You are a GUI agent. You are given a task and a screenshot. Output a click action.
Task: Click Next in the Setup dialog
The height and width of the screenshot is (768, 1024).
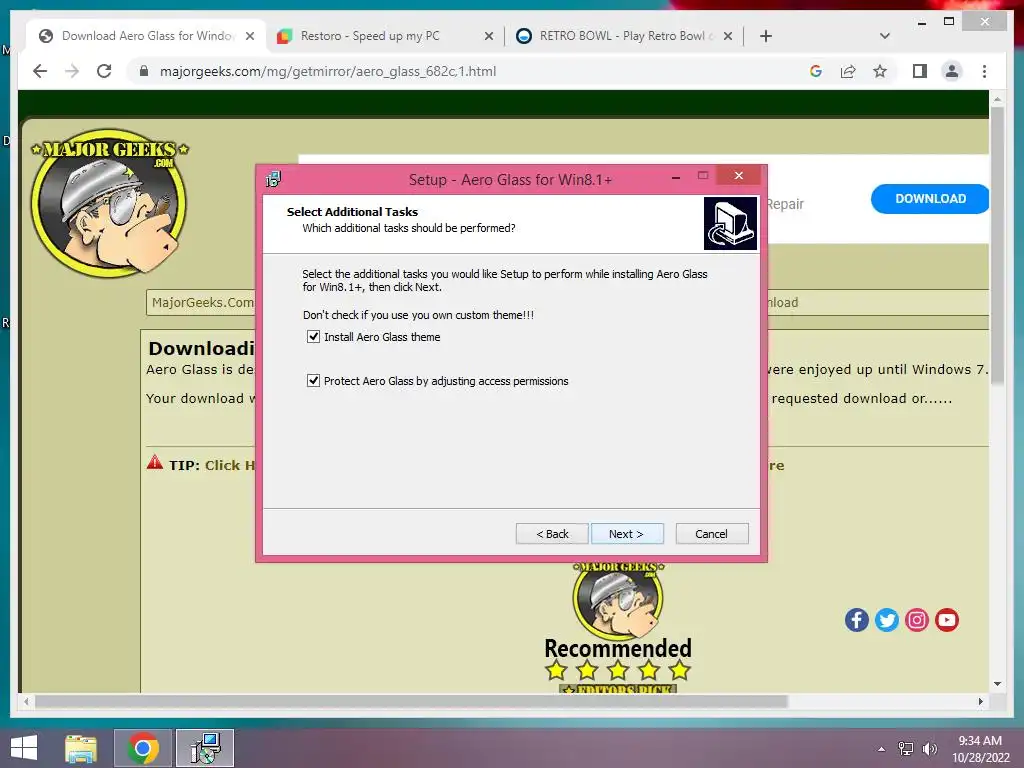[x=627, y=534]
